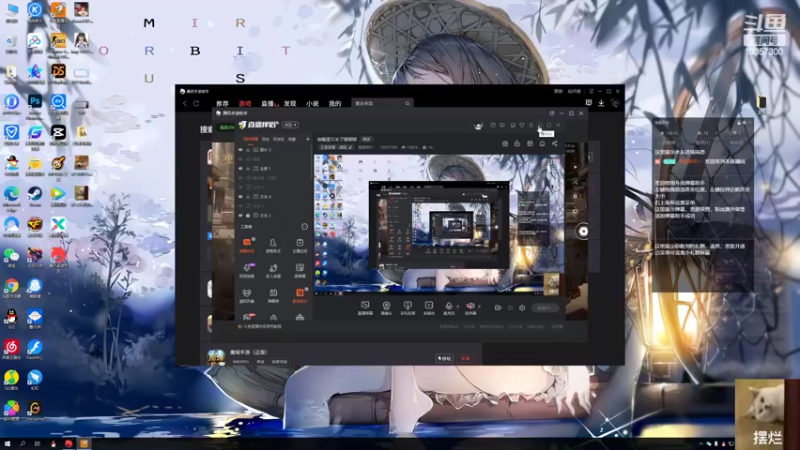Open the NetEase Cloud Music desktop shortcut

tap(11, 349)
